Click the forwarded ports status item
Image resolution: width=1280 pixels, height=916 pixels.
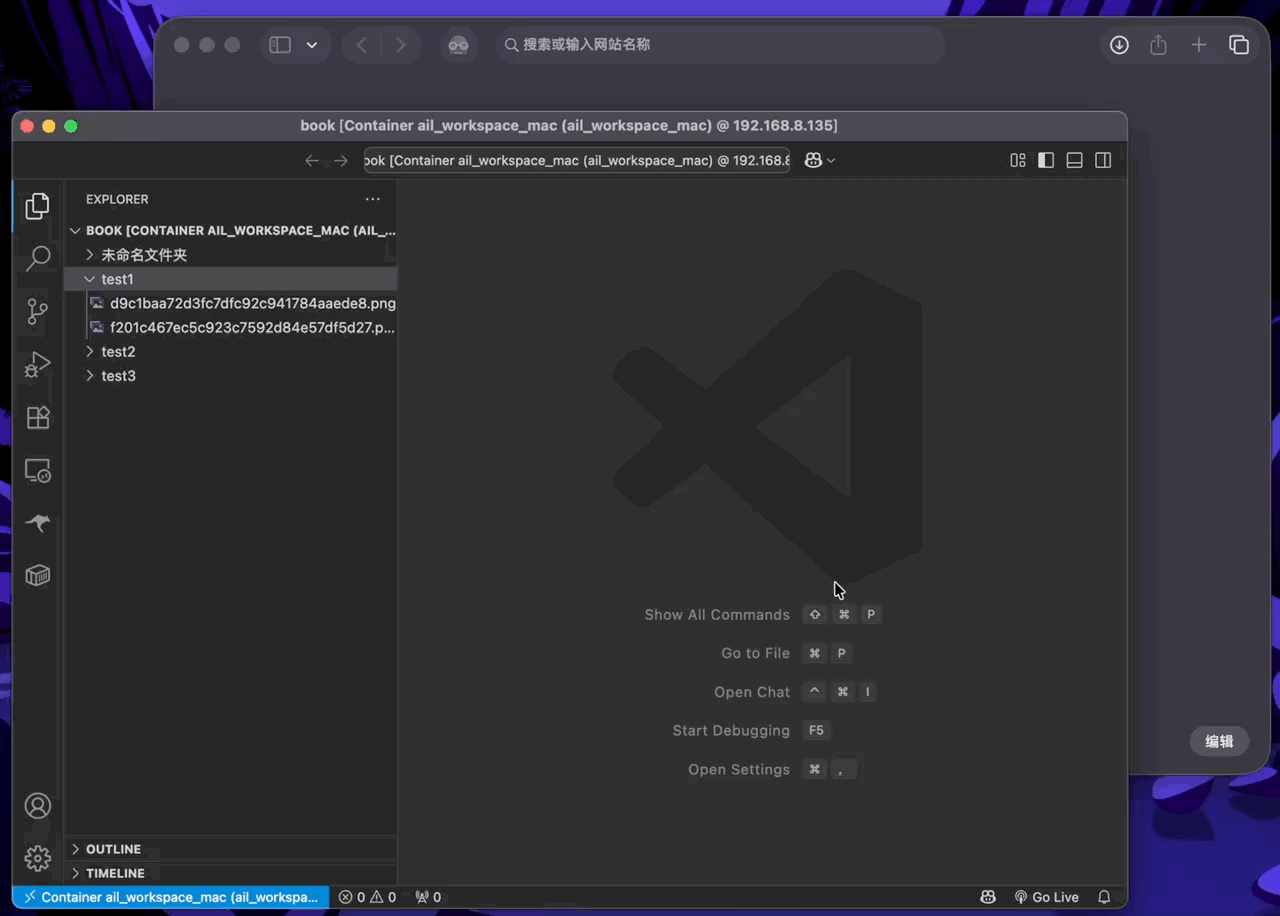point(428,897)
